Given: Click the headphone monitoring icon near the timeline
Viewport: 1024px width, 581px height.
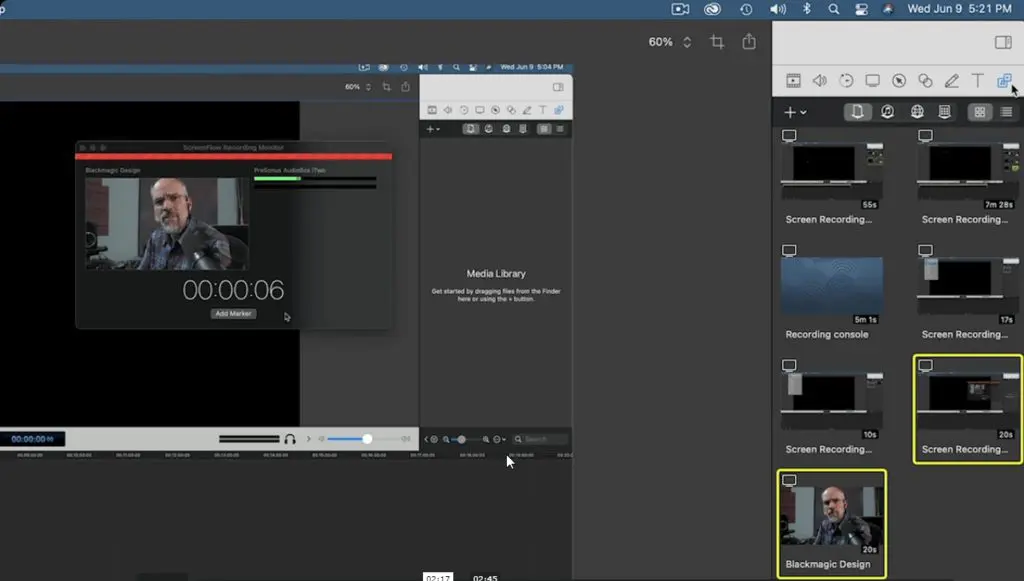Looking at the screenshot, I should pos(290,438).
